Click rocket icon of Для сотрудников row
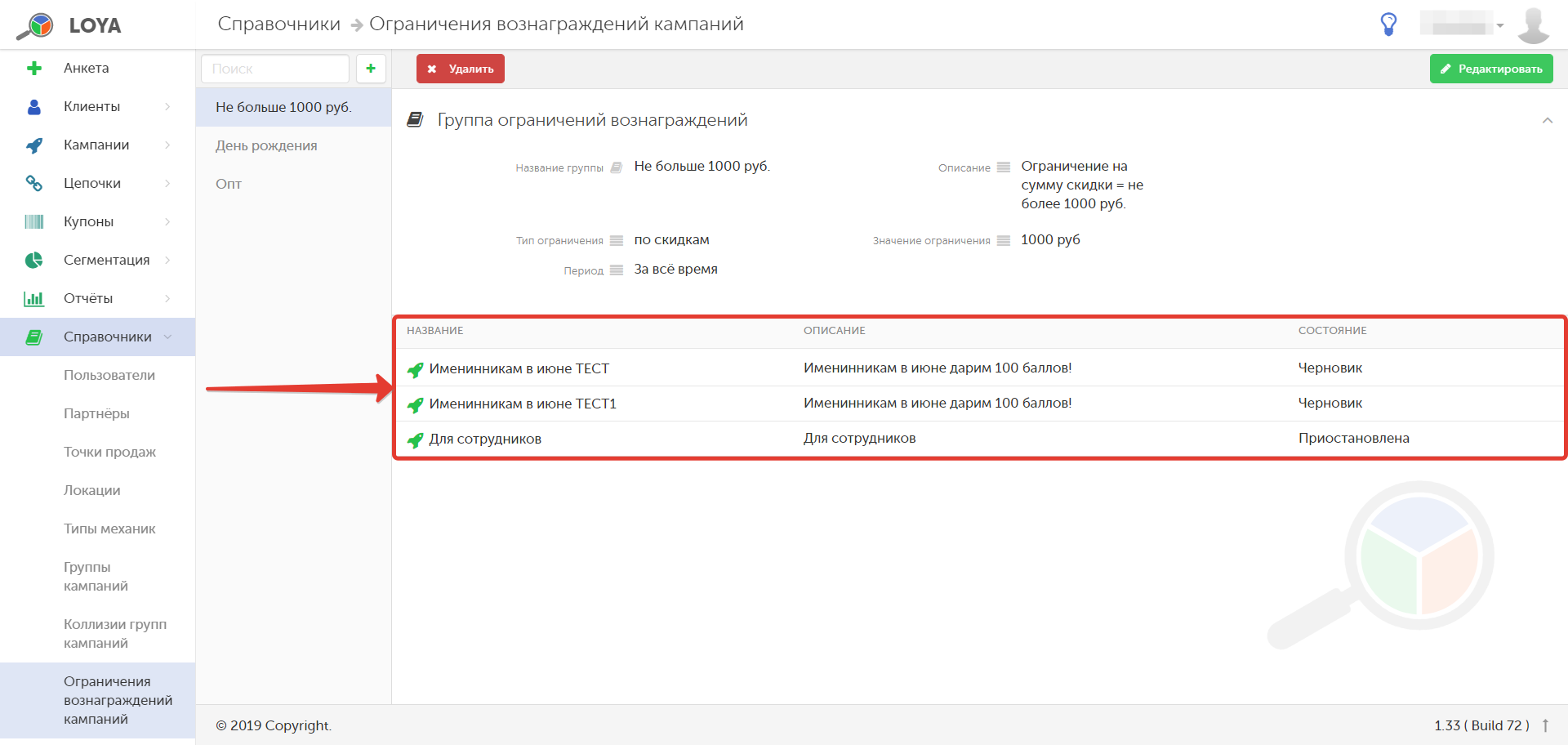Image resolution: width=1568 pixels, height=745 pixels. coord(416,439)
